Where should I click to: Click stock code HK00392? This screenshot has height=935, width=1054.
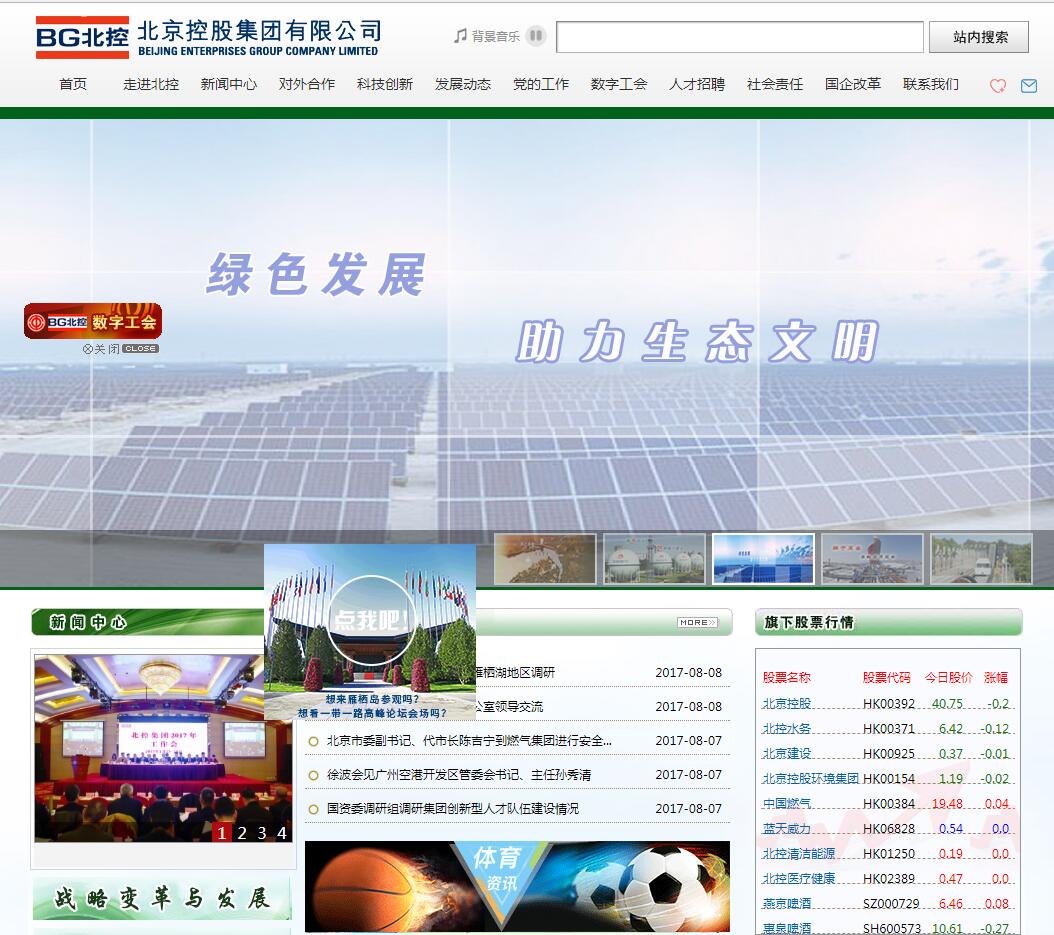[889, 704]
